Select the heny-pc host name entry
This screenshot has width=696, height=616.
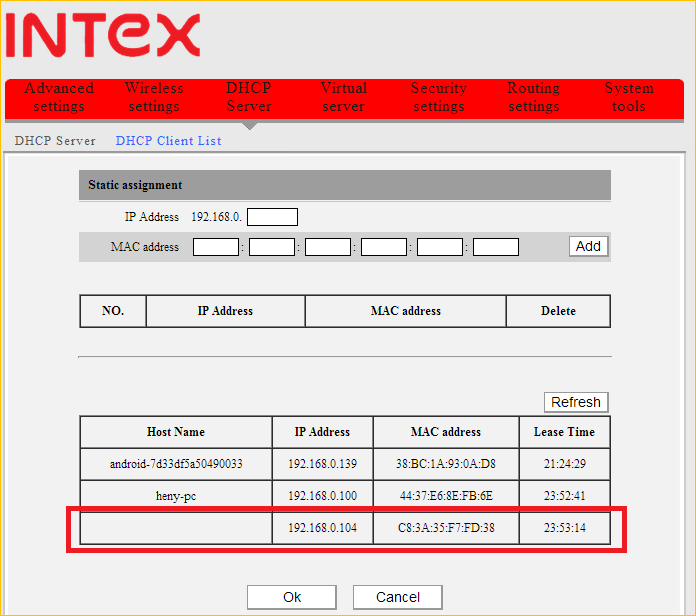tap(176, 496)
